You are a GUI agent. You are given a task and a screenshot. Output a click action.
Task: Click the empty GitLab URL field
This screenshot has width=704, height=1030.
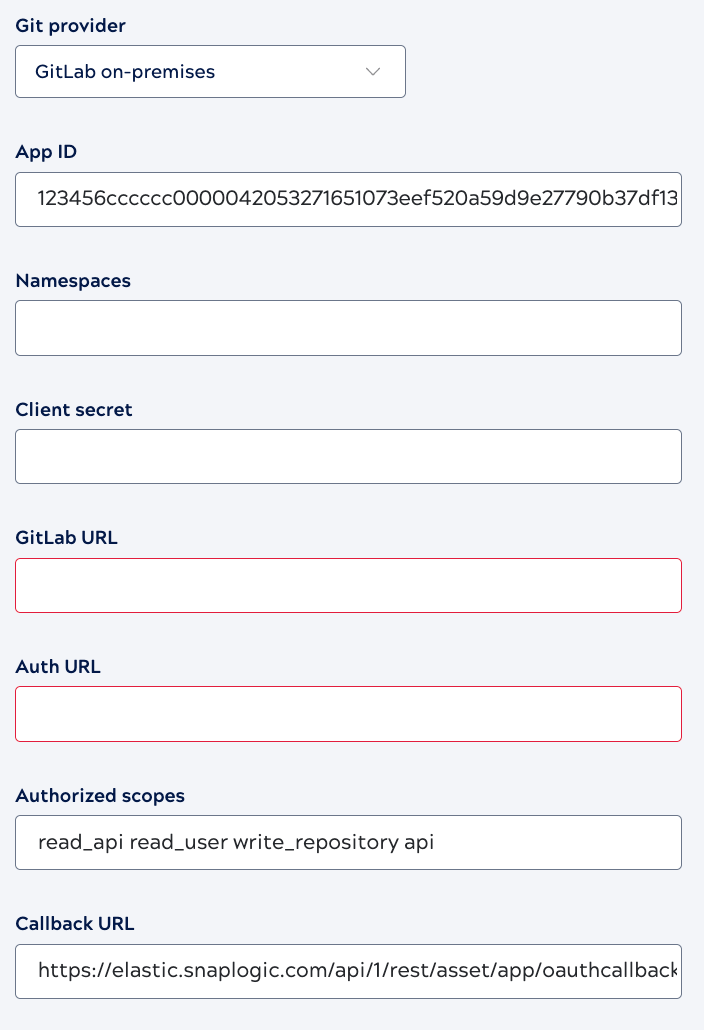click(348, 585)
